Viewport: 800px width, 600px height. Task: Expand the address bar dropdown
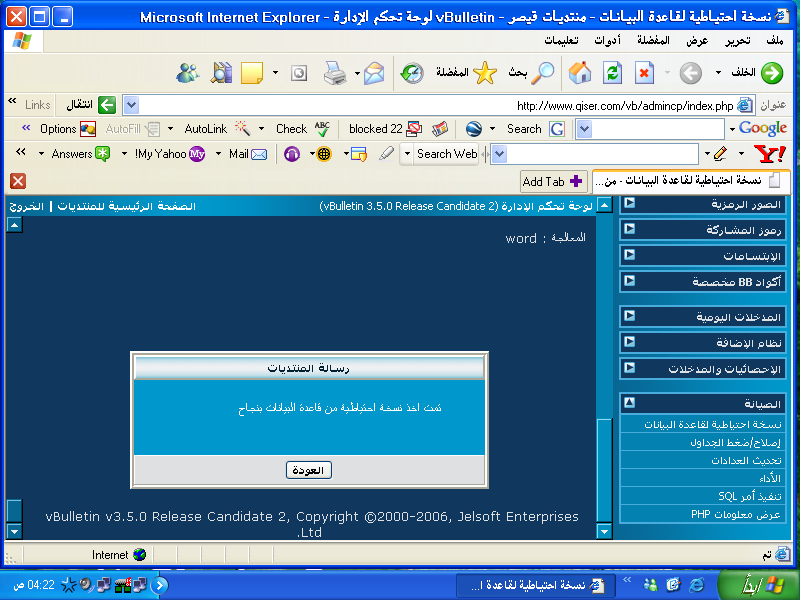tap(131, 105)
